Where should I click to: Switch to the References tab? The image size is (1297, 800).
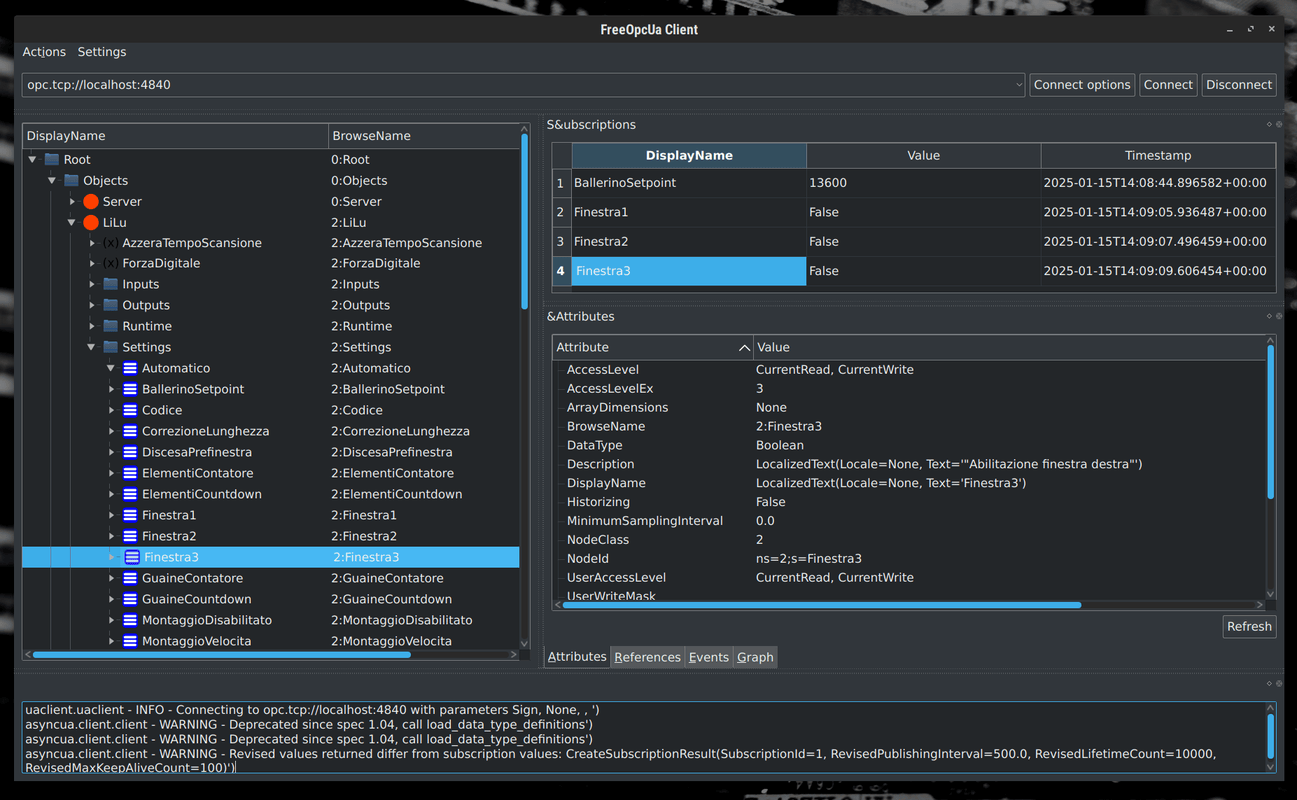(x=648, y=657)
